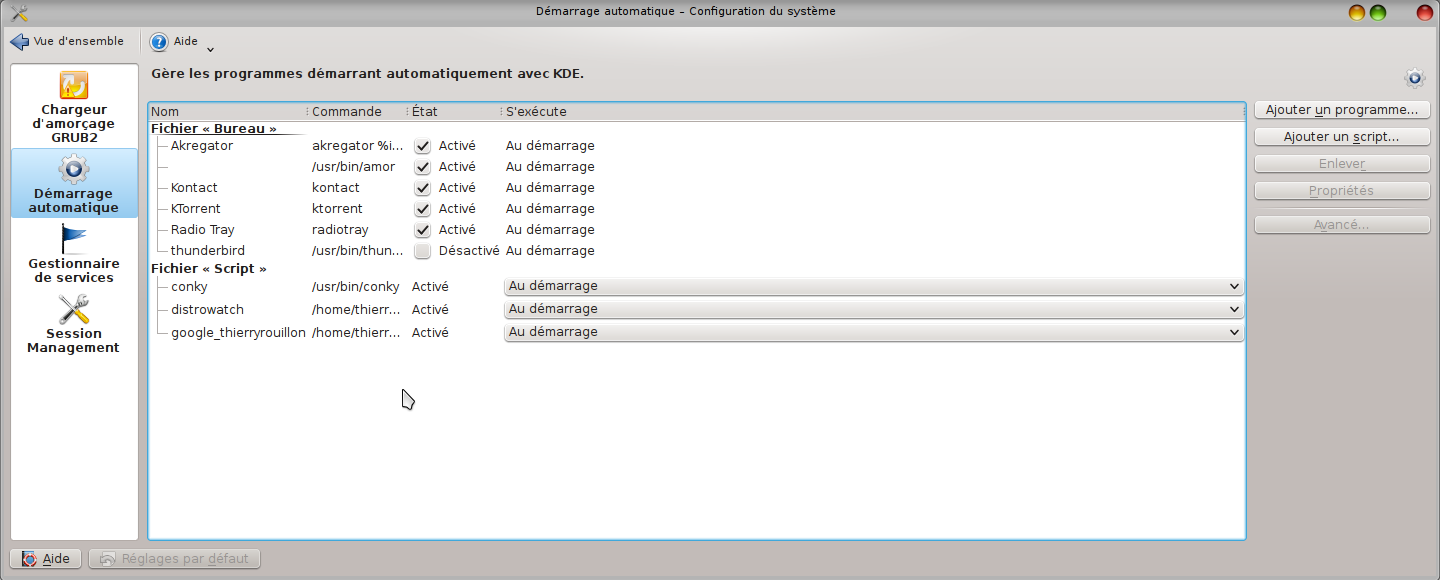The width and height of the screenshot is (1440, 580).
Task: Click the blue back arrow Vue d'ensemble
Action: [19, 42]
